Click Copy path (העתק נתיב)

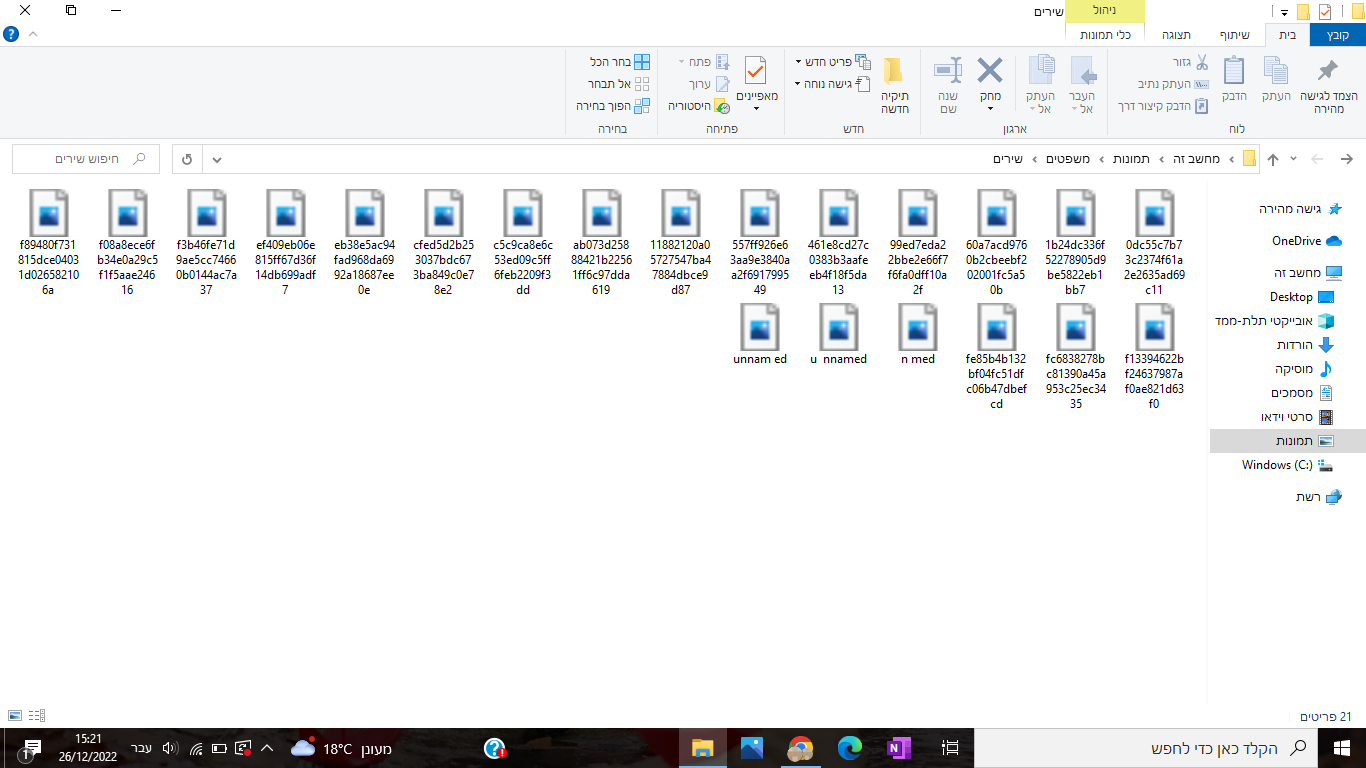click(x=1173, y=84)
